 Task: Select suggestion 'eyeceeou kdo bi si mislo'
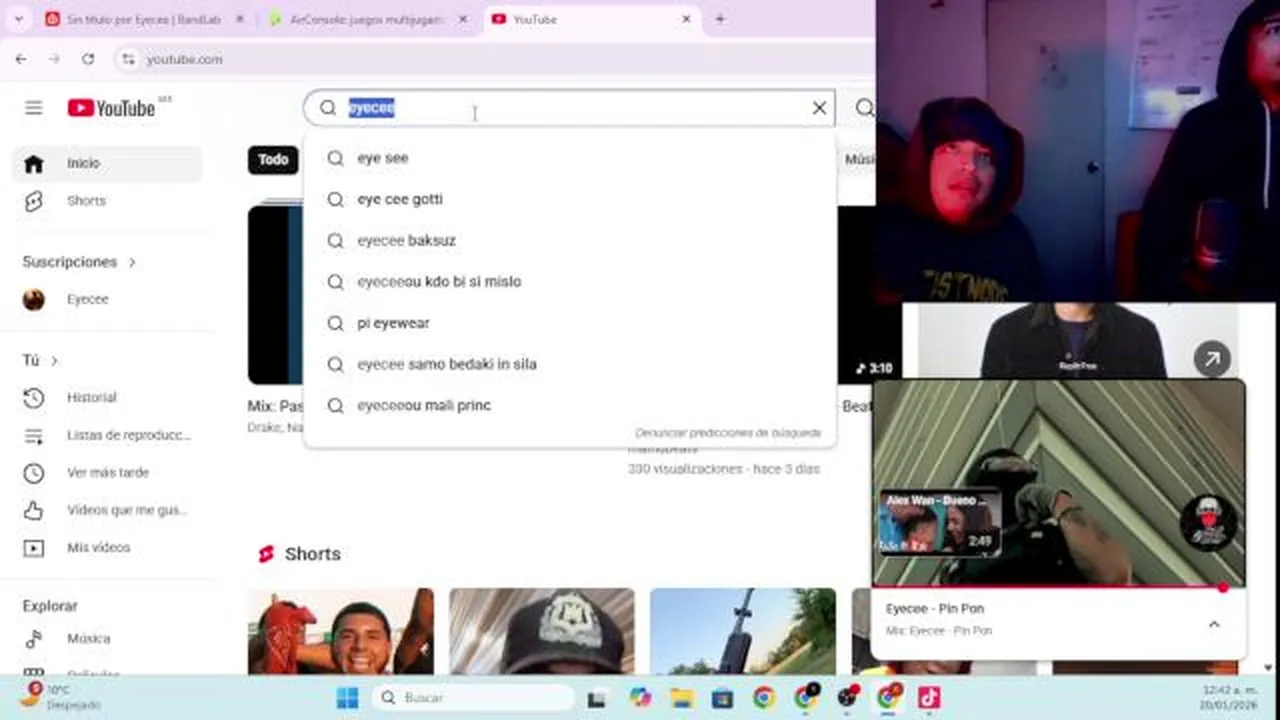click(570, 282)
